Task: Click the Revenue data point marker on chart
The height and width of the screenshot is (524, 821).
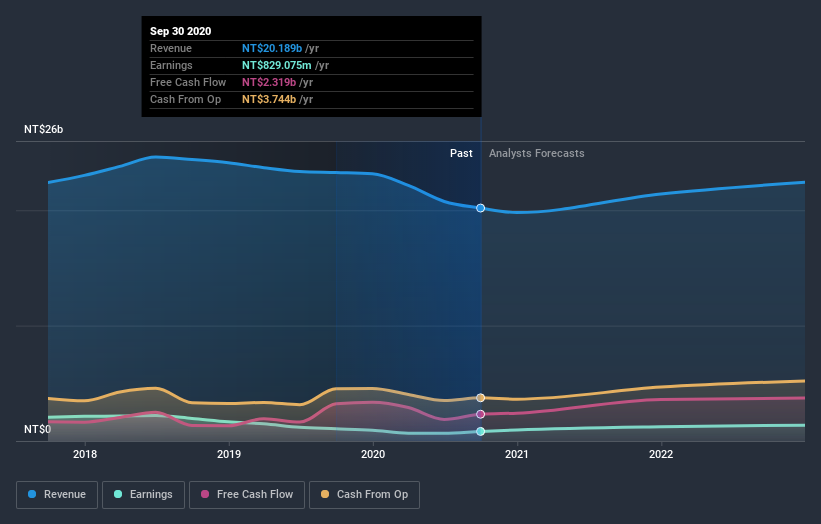Action: pyautogui.click(x=480, y=208)
